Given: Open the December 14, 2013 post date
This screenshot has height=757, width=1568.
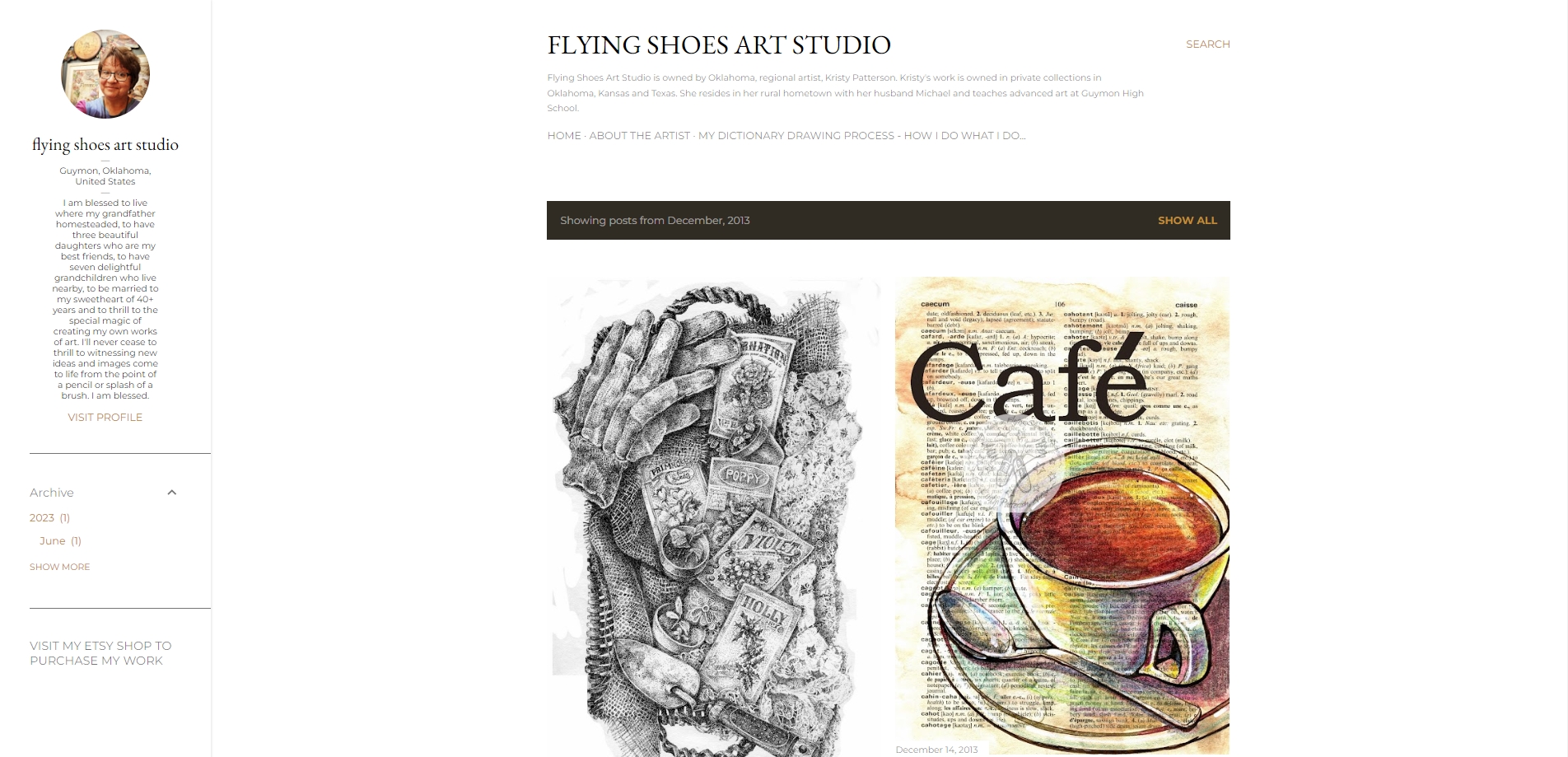Looking at the screenshot, I should (936, 750).
